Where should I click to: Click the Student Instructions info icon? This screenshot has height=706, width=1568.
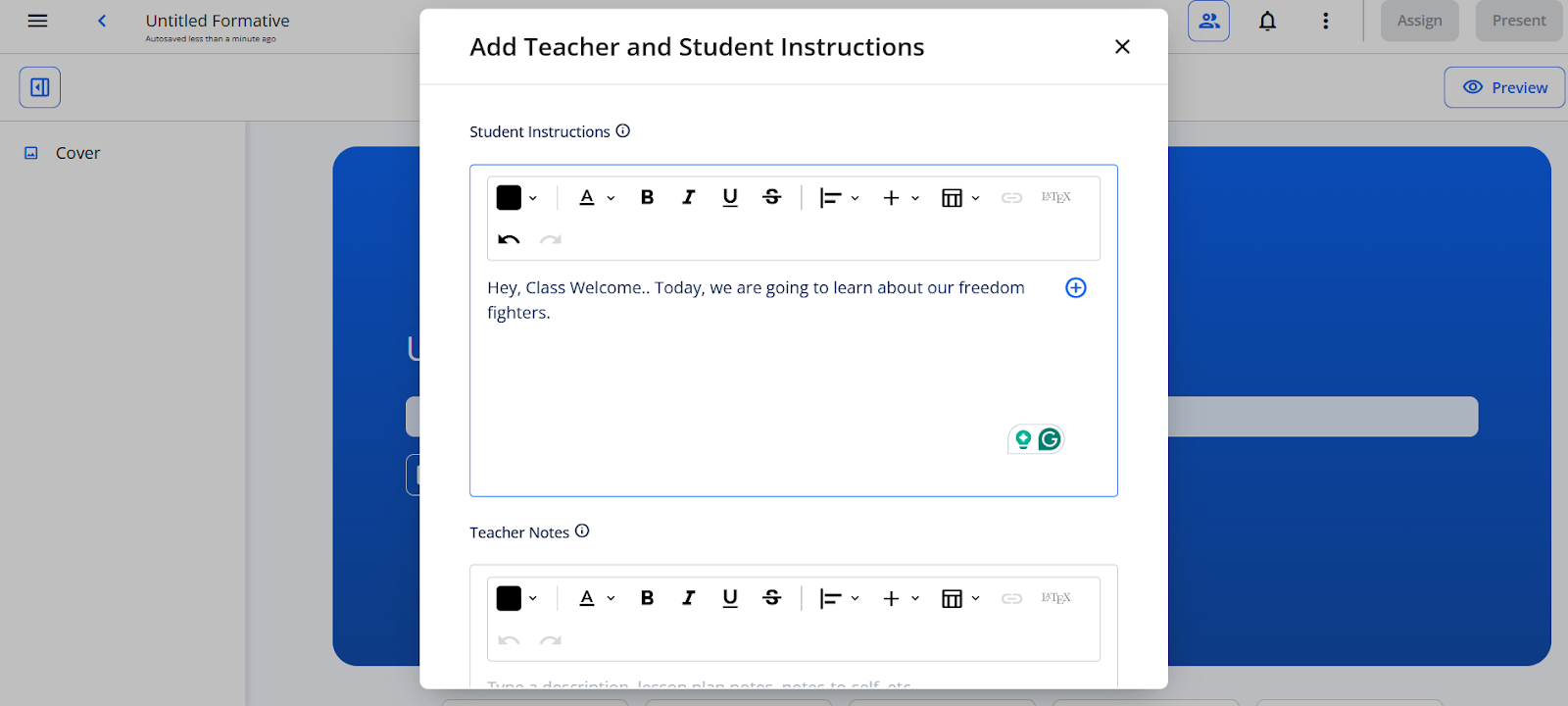[623, 130]
